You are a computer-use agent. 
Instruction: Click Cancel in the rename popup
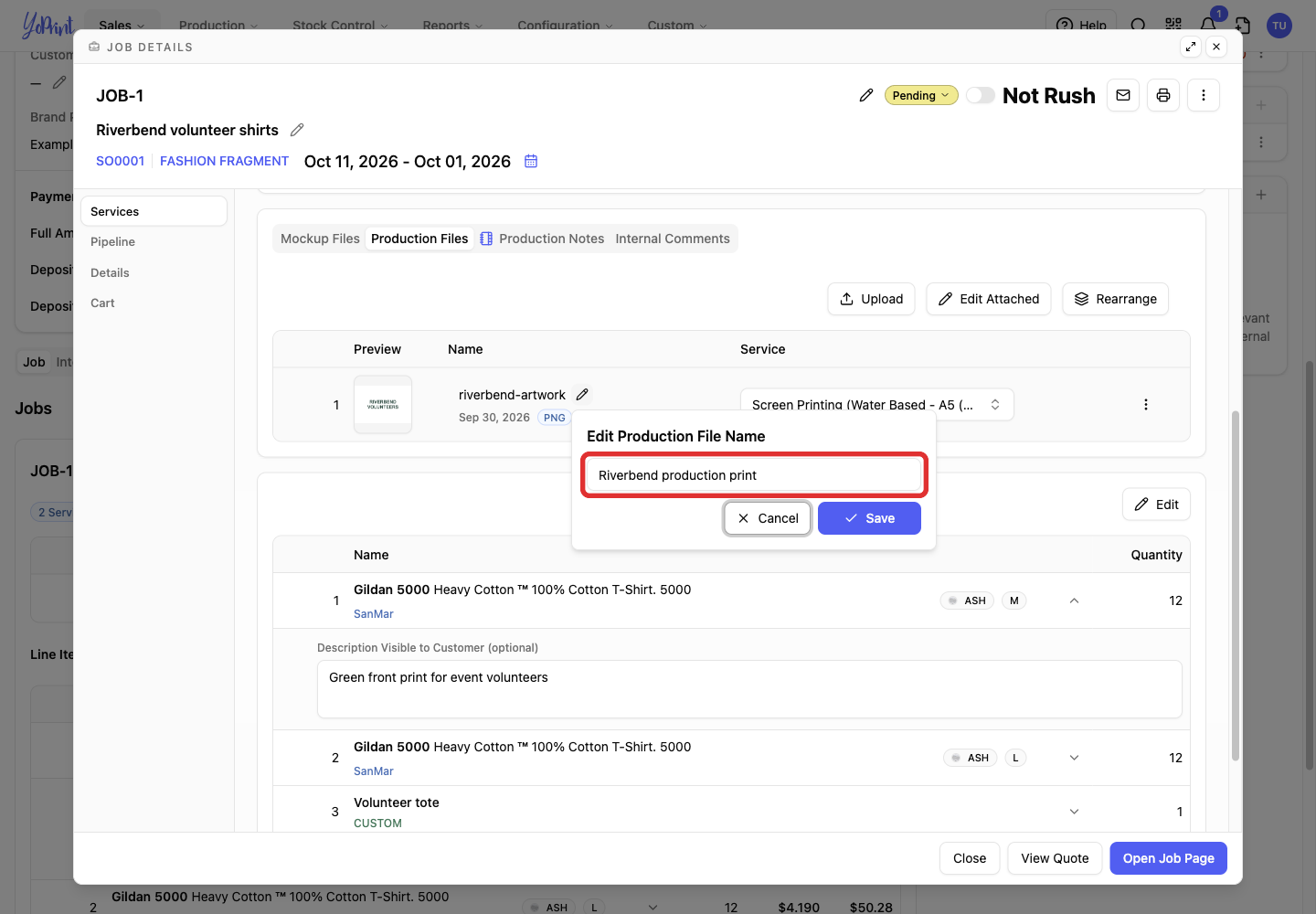pyautogui.click(x=768, y=518)
